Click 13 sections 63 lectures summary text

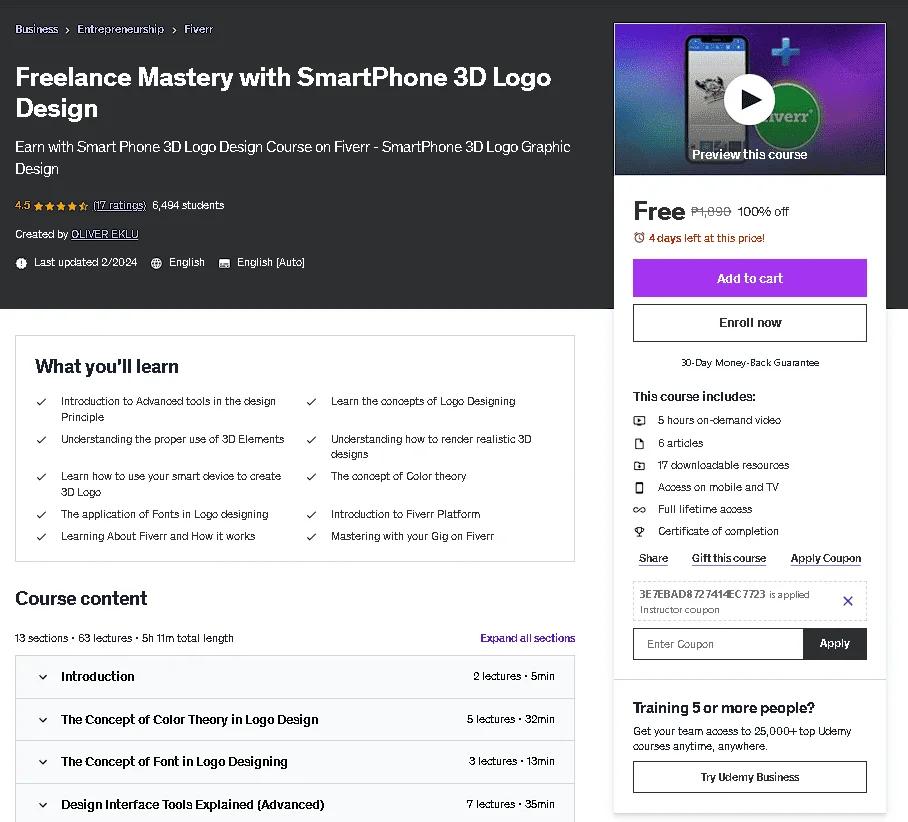(124, 638)
